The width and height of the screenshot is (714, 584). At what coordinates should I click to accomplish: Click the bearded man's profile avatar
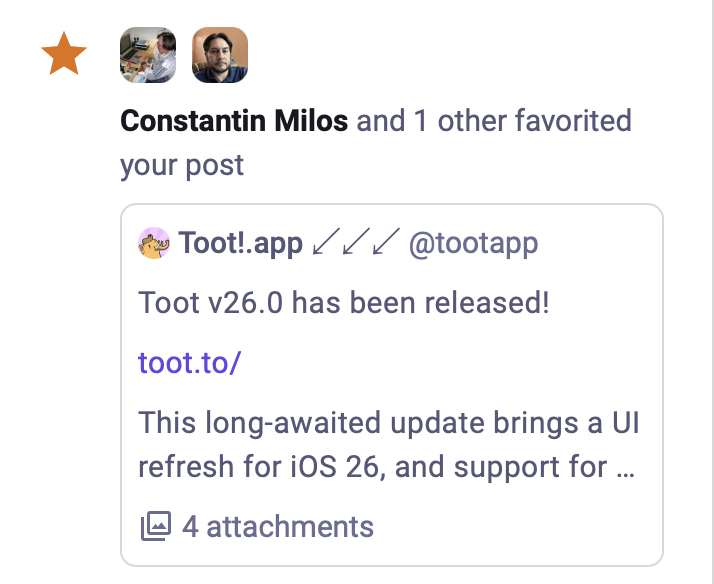point(220,55)
